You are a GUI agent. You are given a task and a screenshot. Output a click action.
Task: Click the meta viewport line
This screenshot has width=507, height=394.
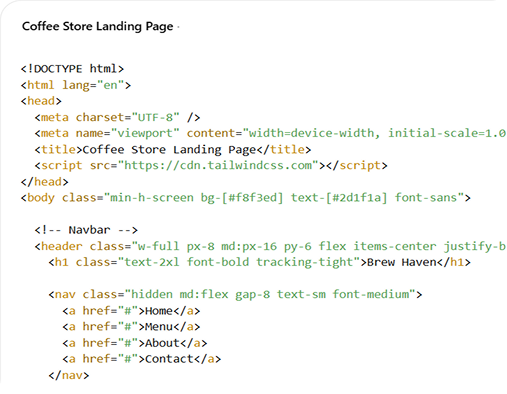(x=270, y=133)
